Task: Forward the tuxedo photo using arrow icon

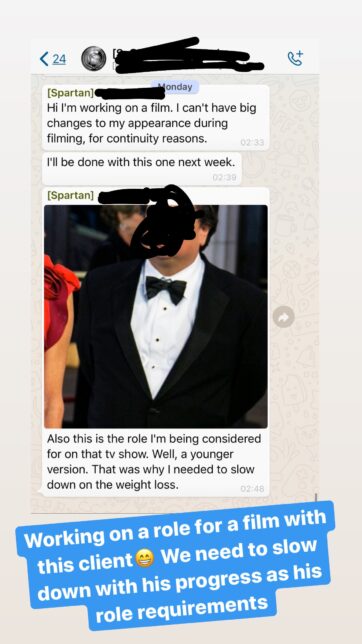Action: click(x=284, y=317)
